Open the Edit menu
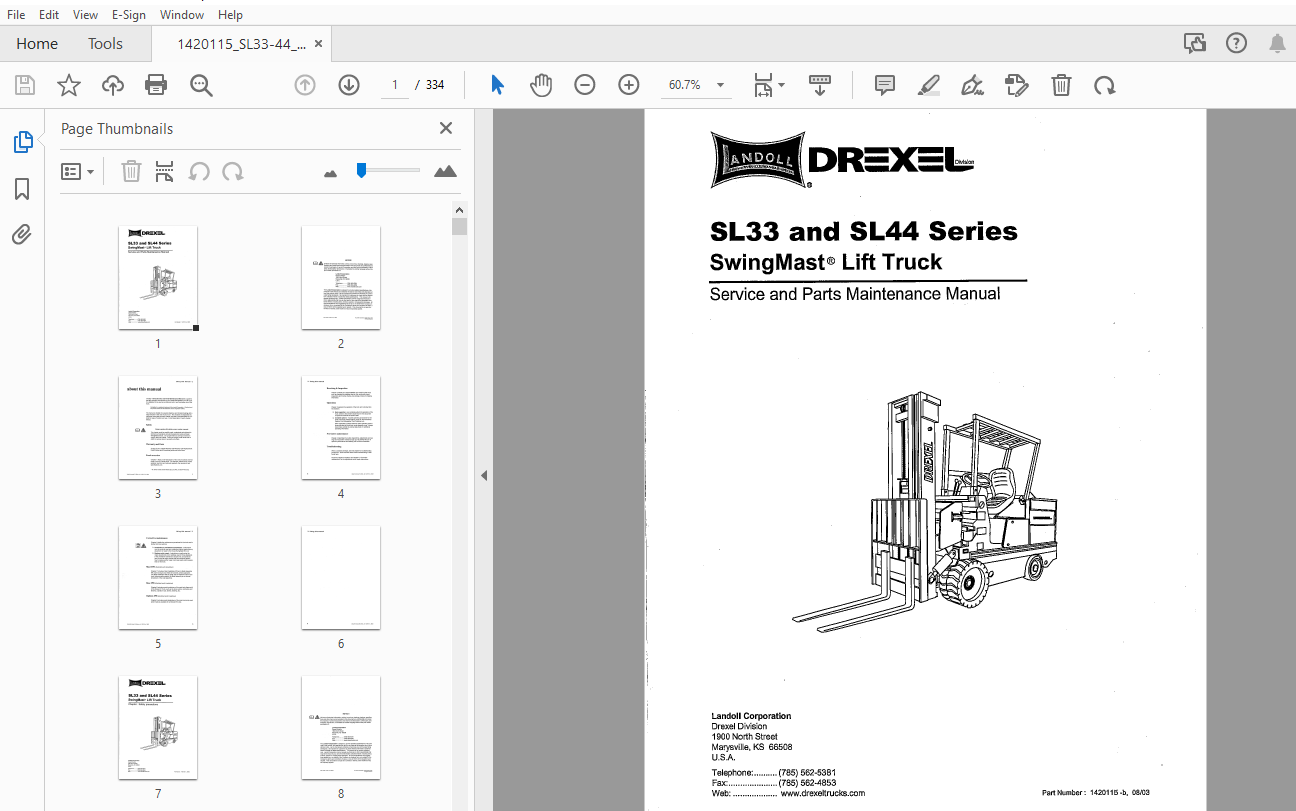1296x811 pixels. (x=48, y=15)
